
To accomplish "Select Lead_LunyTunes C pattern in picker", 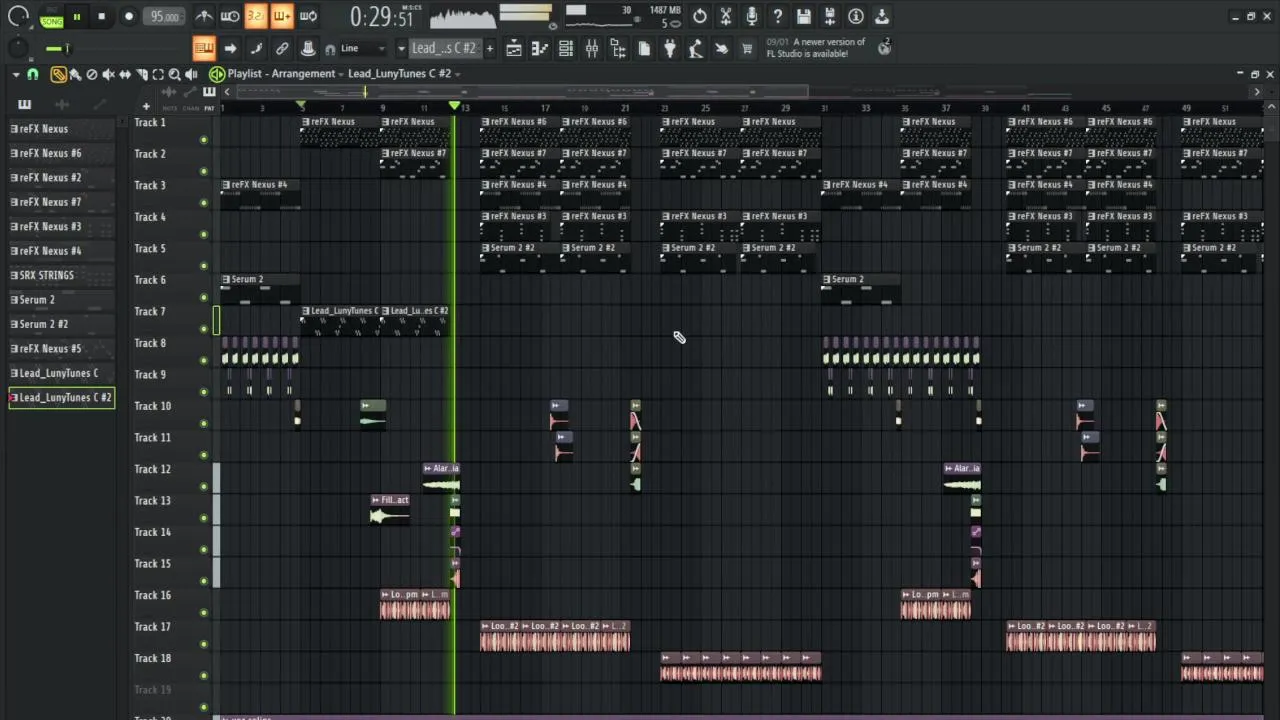I will coord(61,373).
